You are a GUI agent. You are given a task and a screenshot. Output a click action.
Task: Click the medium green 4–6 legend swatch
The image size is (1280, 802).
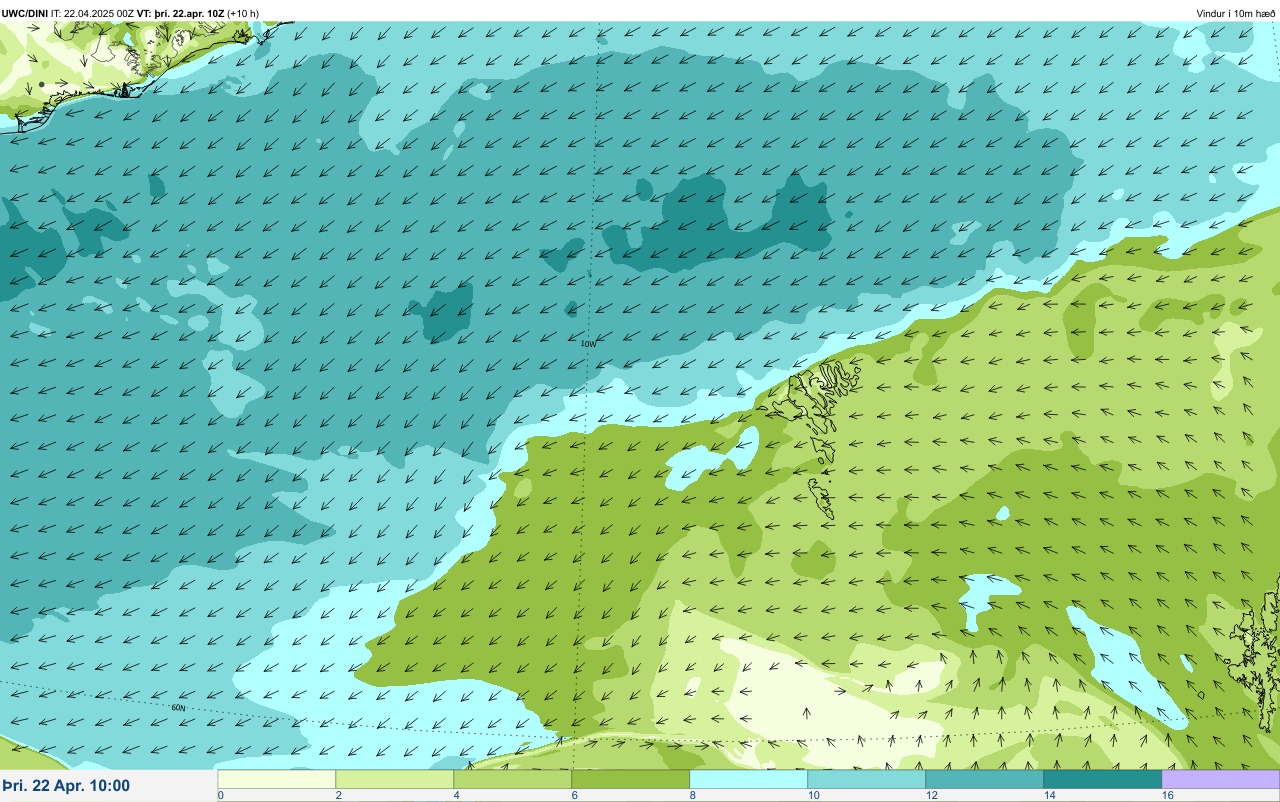point(512,778)
